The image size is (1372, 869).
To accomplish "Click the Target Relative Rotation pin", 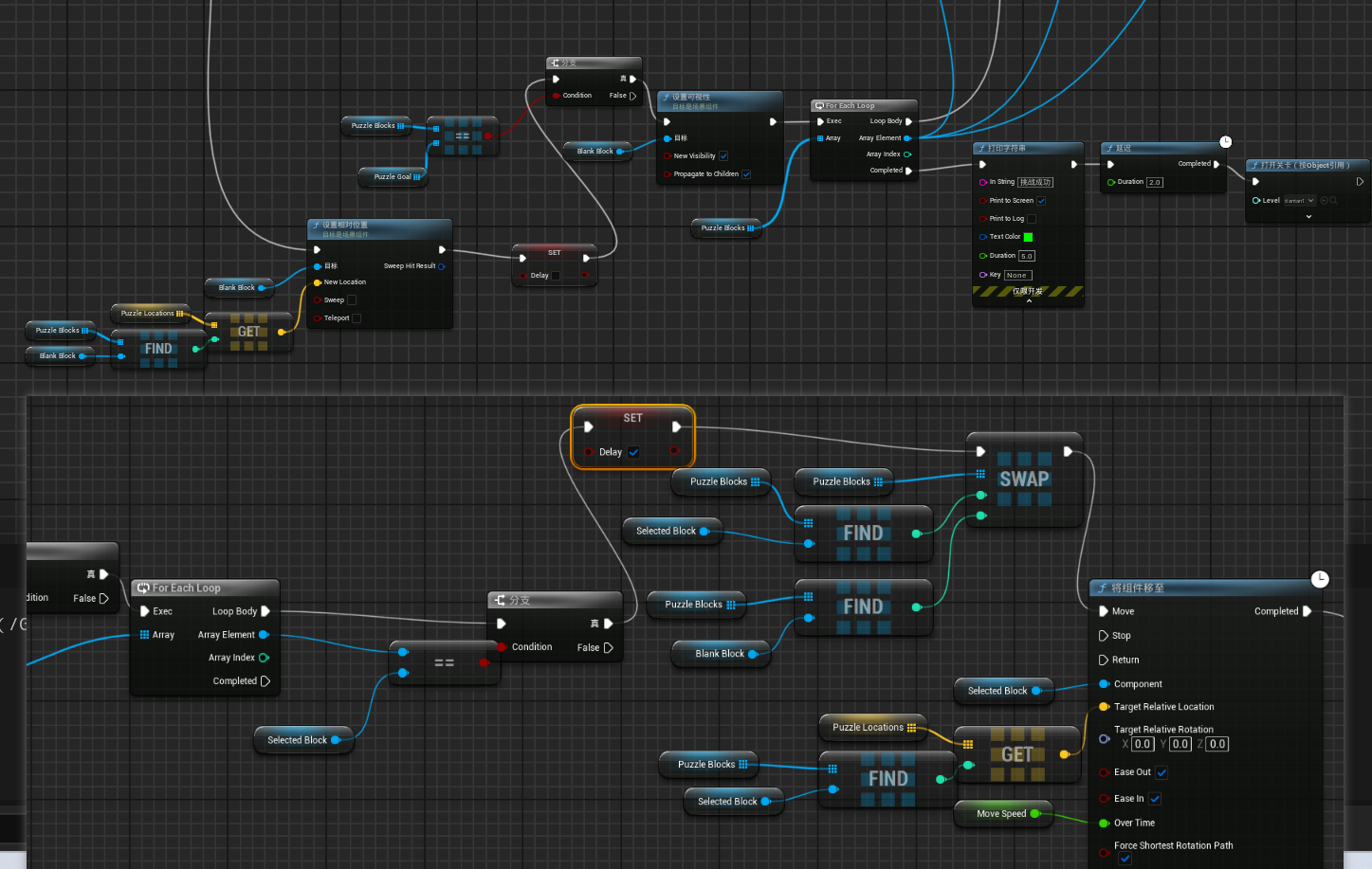I will pyautogui.click(x=1104, y=738).
